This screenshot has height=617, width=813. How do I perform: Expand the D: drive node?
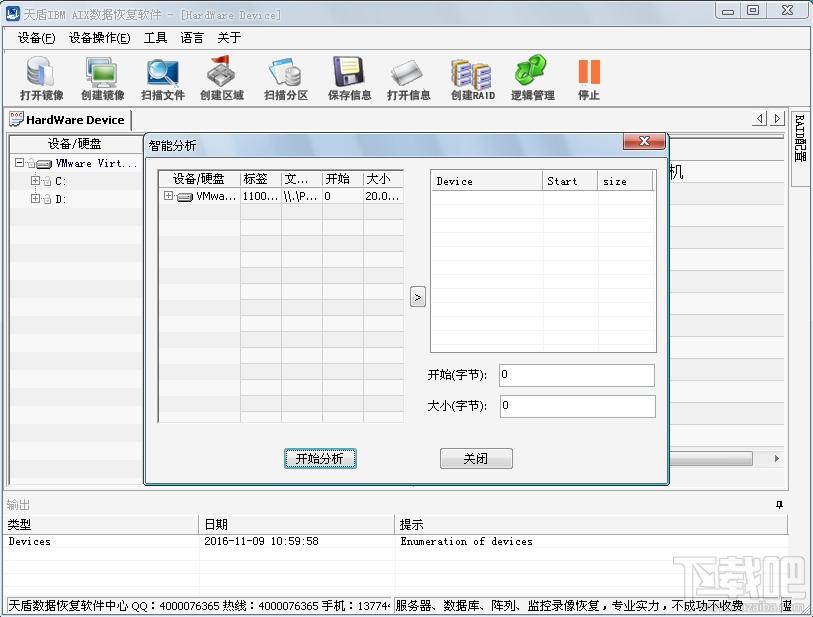point(35,198)
